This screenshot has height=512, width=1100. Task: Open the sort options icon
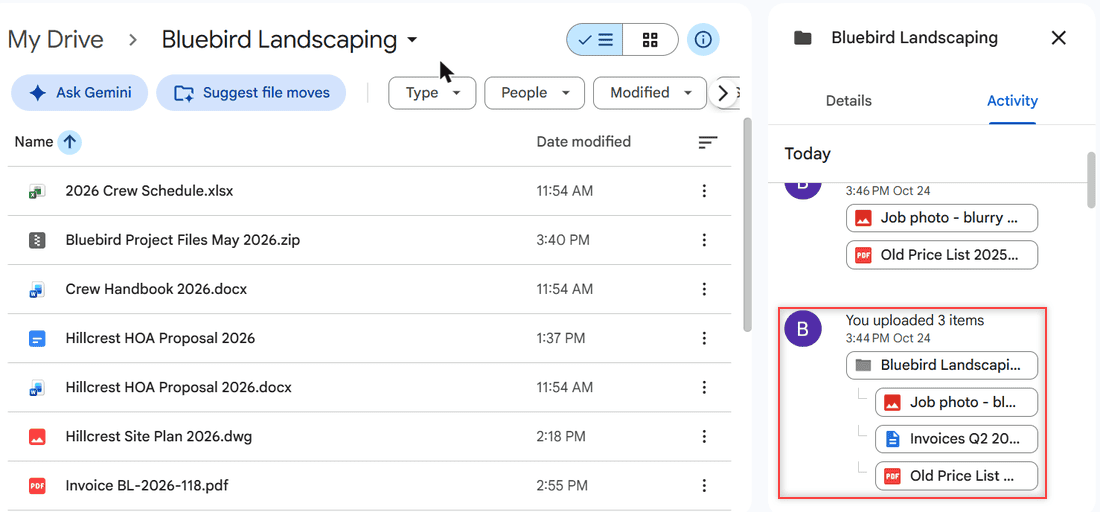[x=708, y=142]
